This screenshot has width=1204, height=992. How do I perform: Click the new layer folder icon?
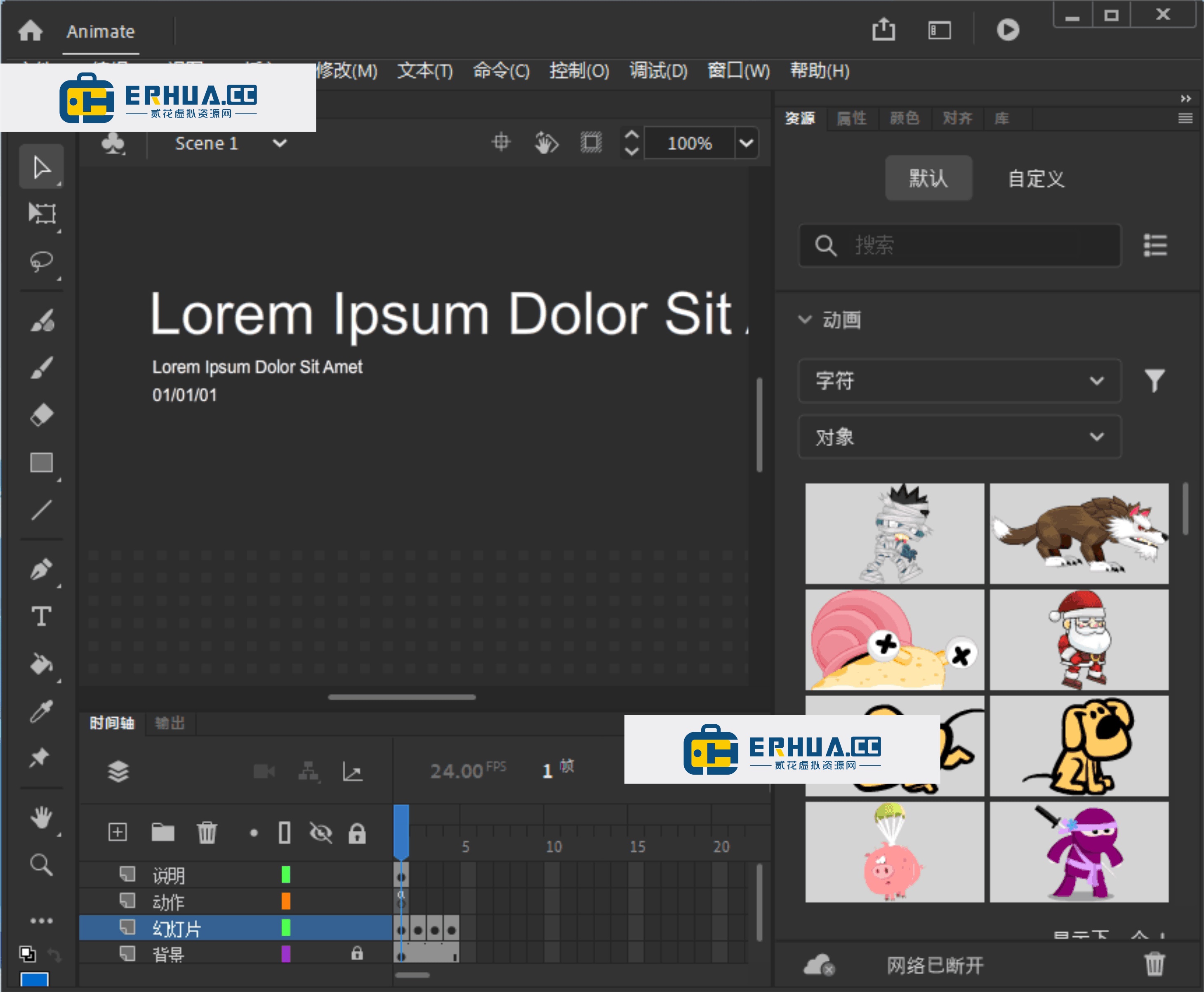click(163, 832)
